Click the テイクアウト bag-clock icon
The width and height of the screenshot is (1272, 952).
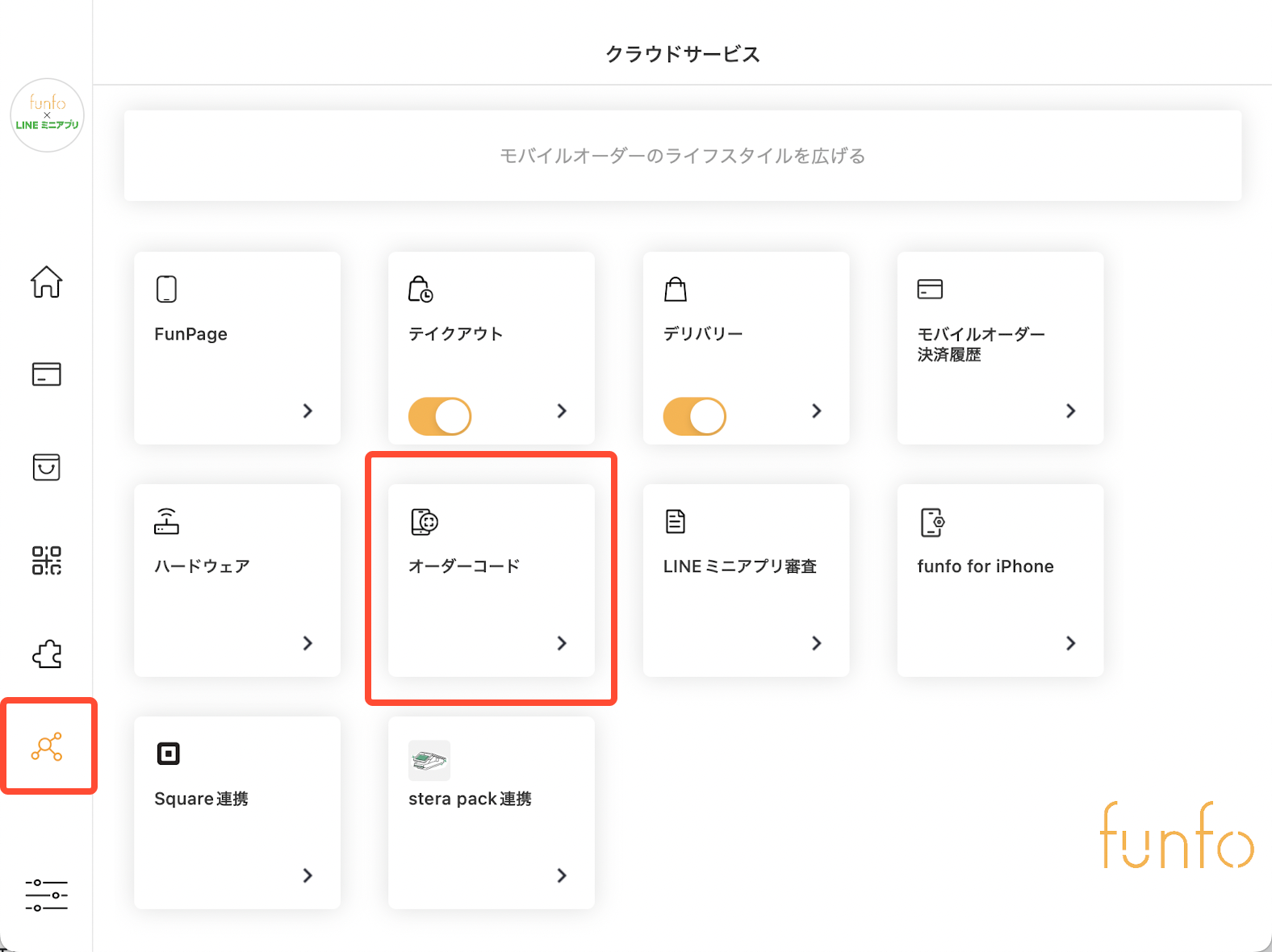click(421, 289)
